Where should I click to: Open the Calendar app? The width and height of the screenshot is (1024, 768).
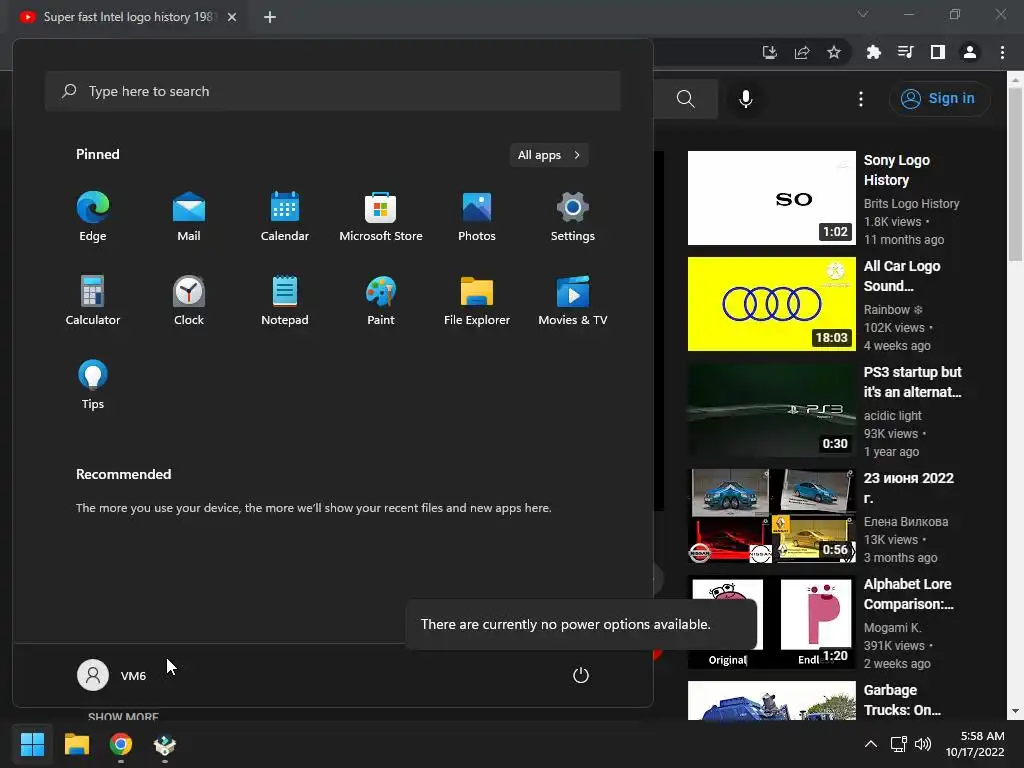coord(285,217)
